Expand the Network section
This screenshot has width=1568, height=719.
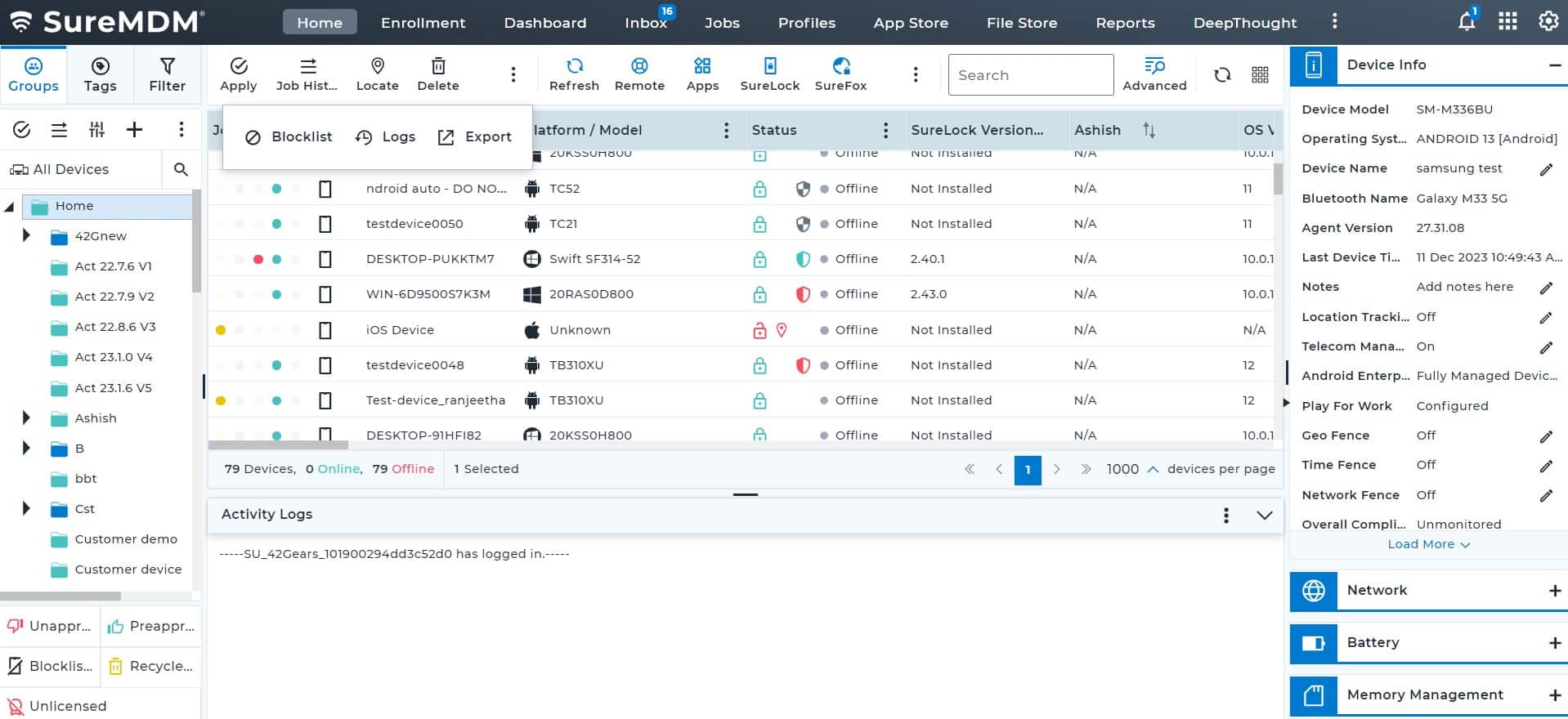tap(1554, 591)
